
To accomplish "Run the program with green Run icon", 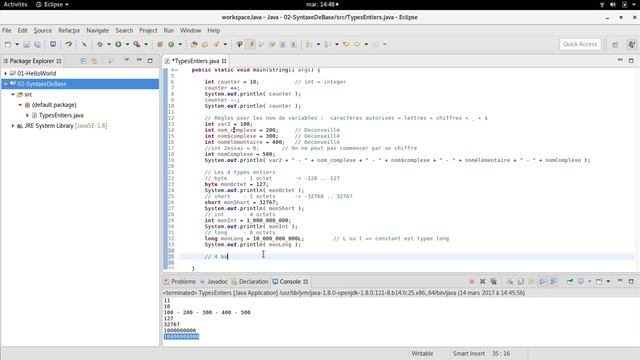I will tap(118, 44).
